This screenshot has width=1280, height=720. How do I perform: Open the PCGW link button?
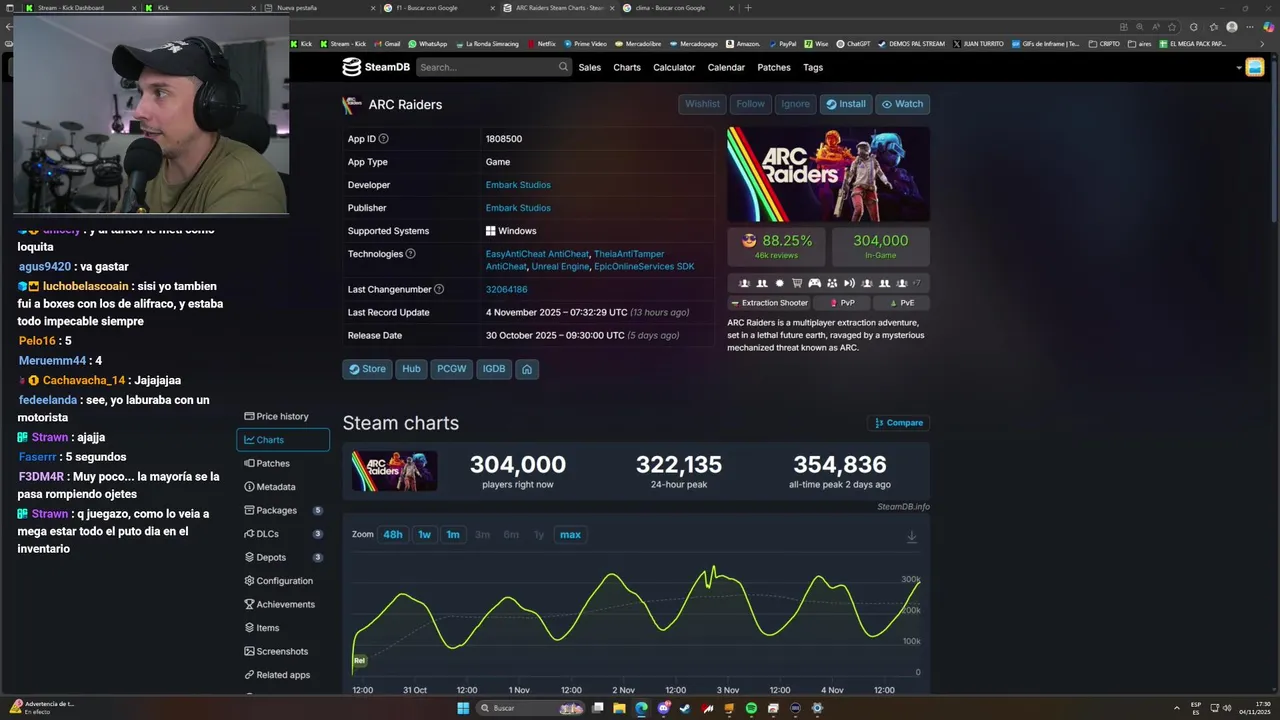(x=452, y=369)
